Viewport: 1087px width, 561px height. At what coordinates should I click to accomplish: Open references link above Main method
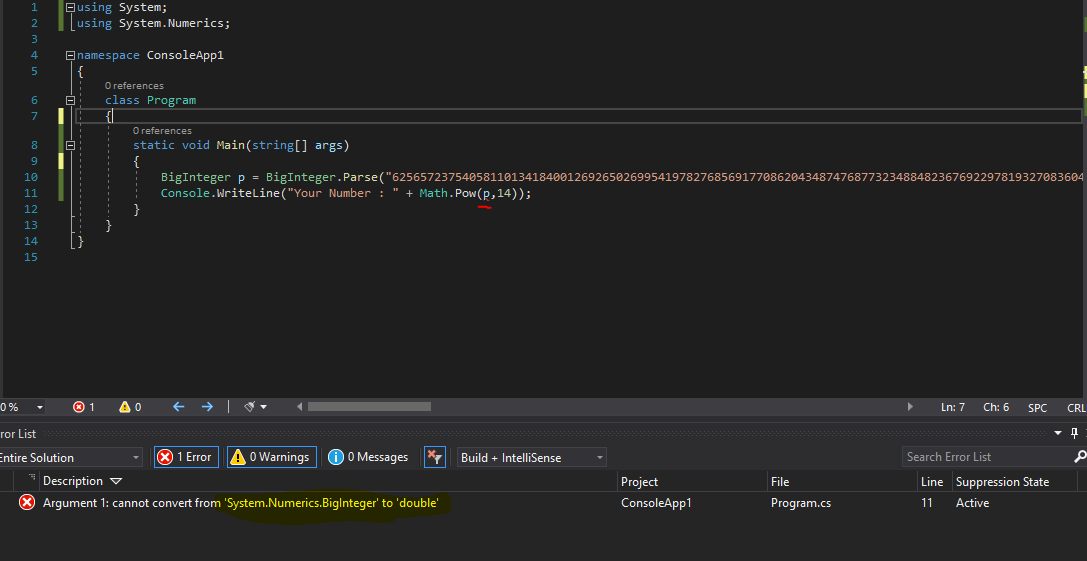[162, 130]
